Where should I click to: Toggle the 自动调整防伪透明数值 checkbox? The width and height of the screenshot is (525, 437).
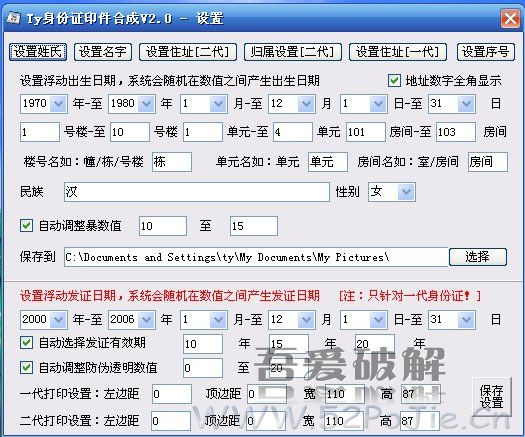pyautogui.click(x=26, y=367)
